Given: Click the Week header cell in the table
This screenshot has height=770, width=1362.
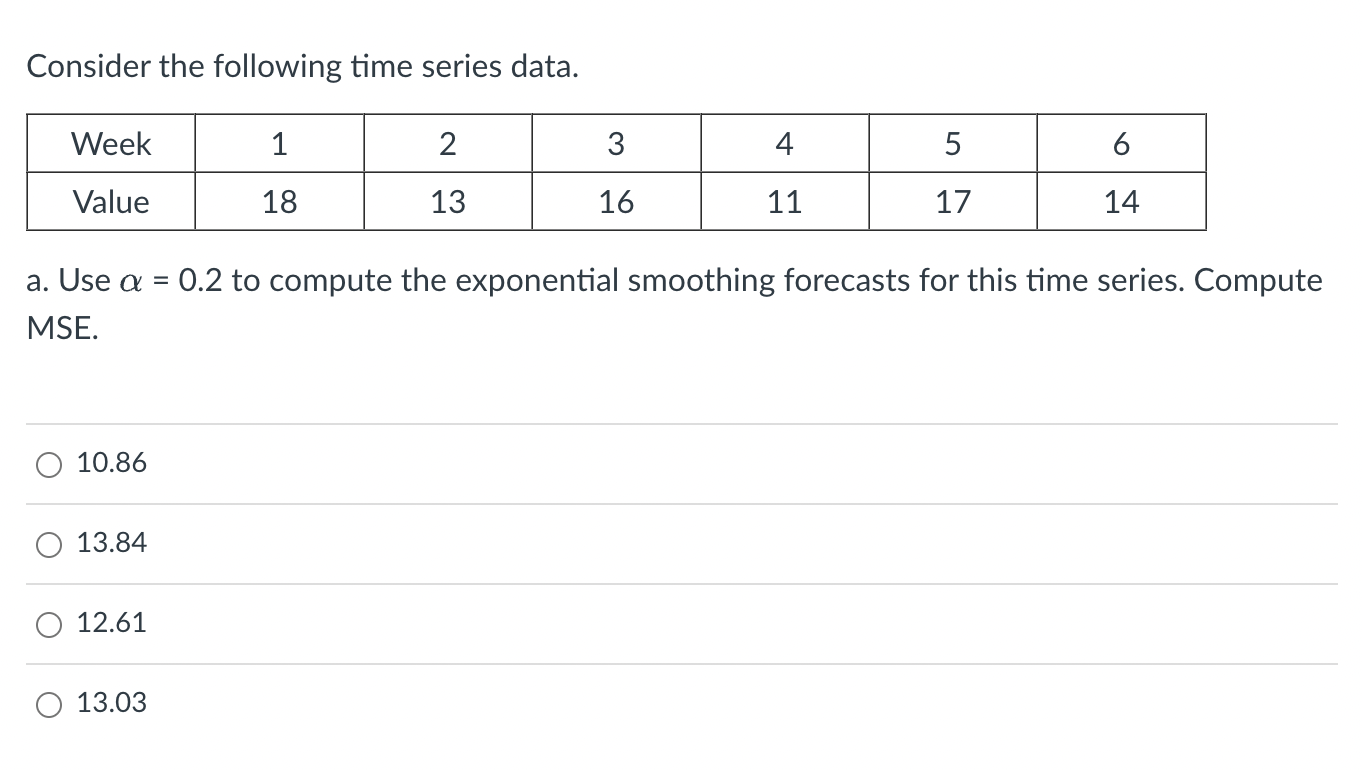Looking at the screenshot, I should click(110, 143).
